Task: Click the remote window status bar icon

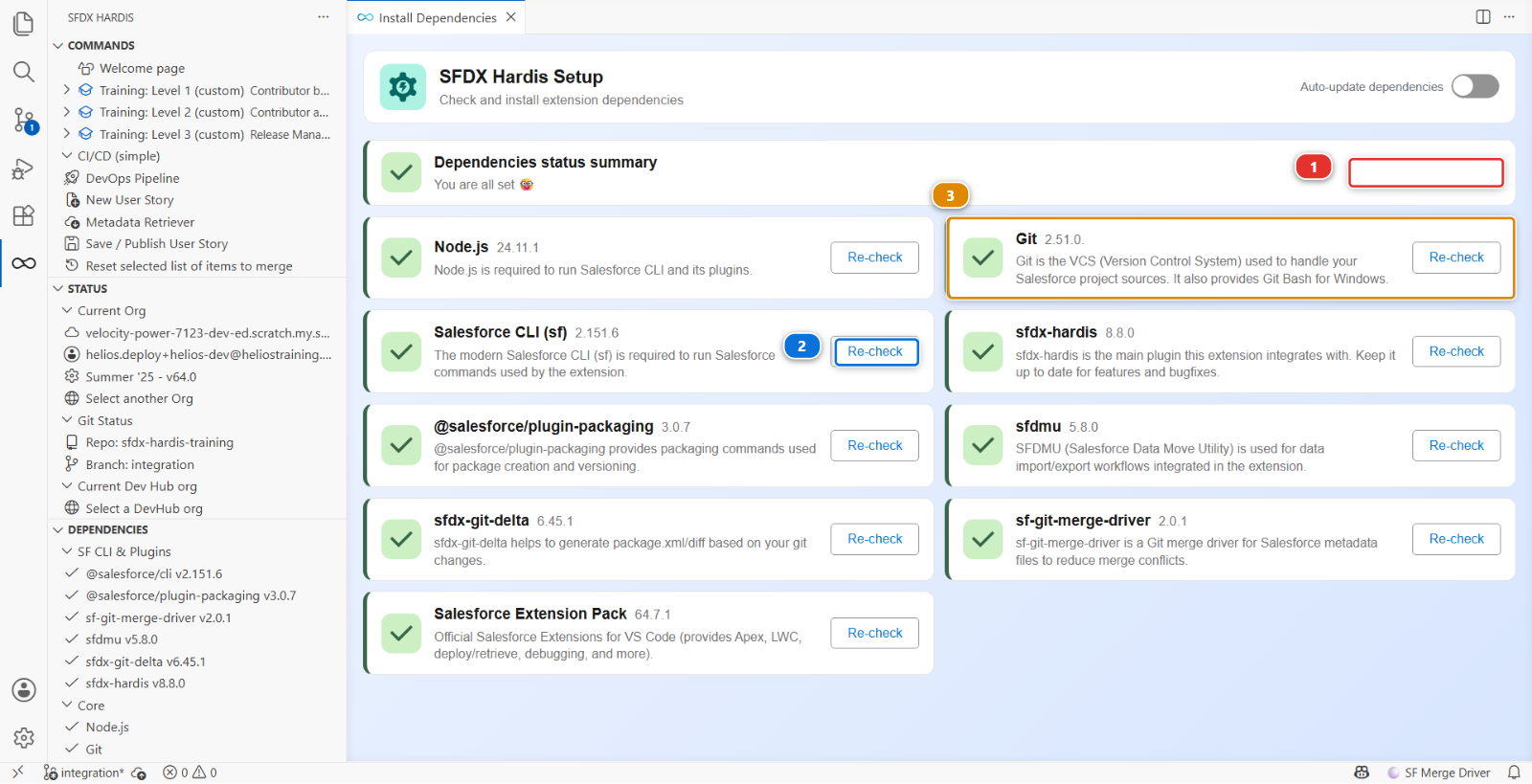Action: point(17,773)
